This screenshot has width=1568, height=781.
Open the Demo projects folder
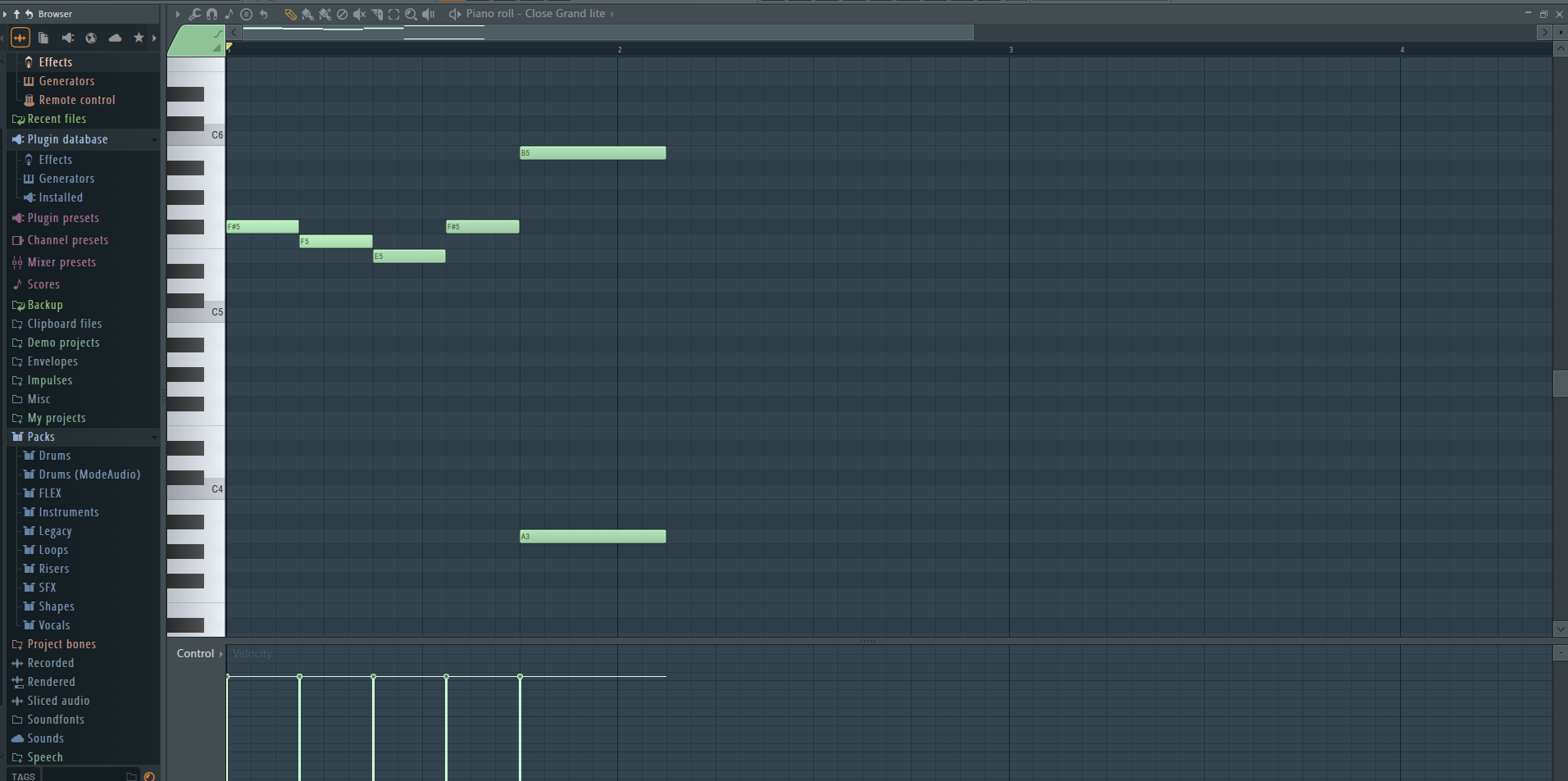63,343
